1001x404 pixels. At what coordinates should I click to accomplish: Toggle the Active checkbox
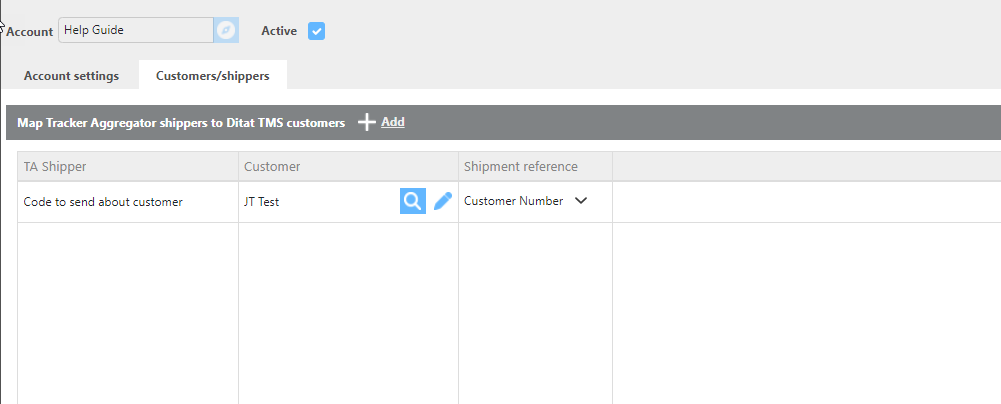[x=316, y=31]
